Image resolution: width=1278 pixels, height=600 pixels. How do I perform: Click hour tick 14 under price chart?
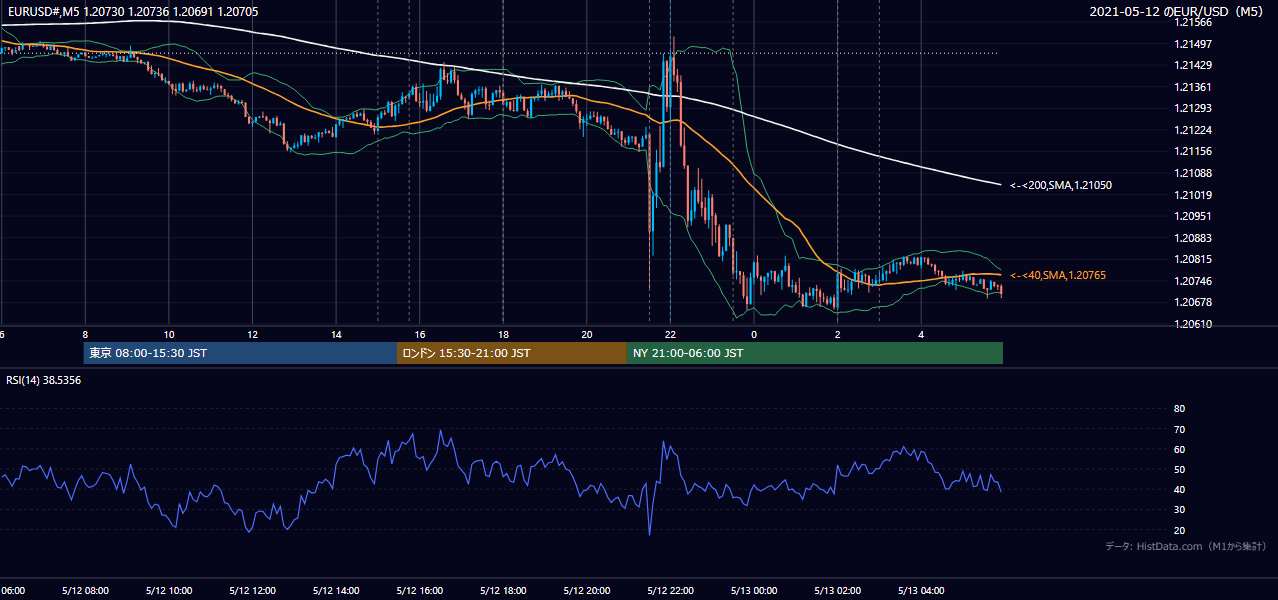[336, 334]
